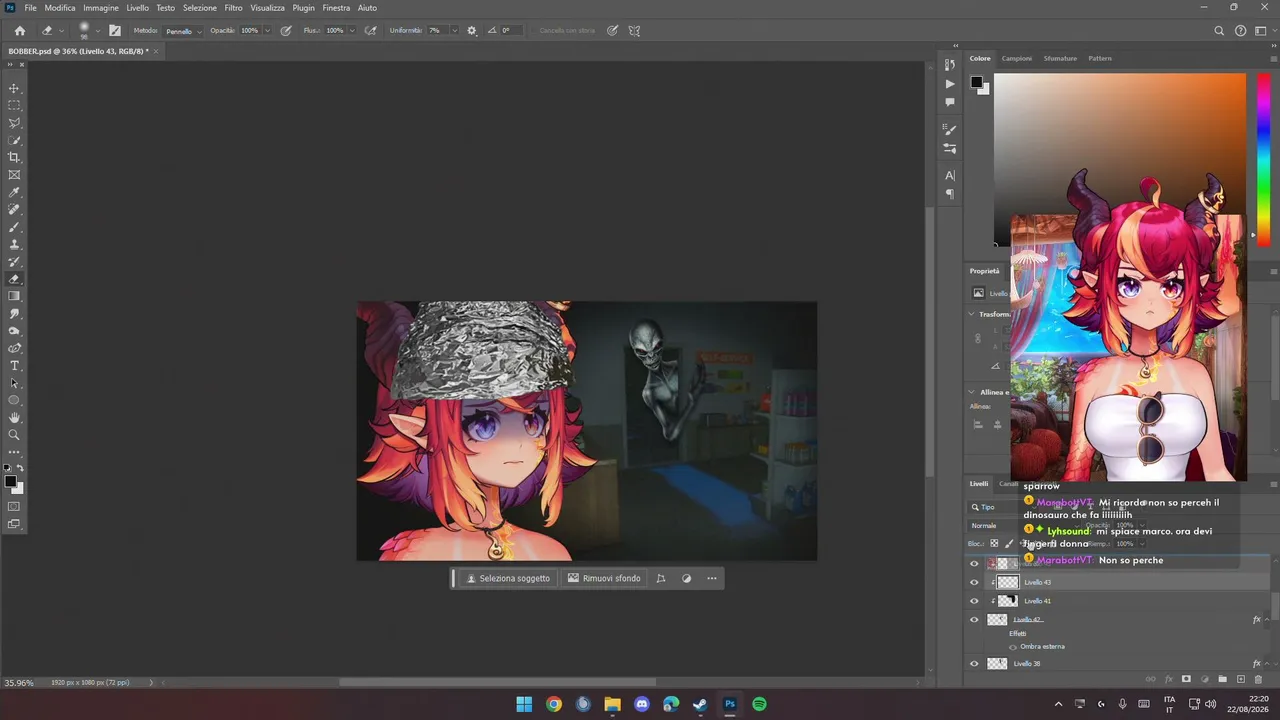Select the Eyedropper tool
Screen dimensions: 1280x720
[x=14, y=192]
